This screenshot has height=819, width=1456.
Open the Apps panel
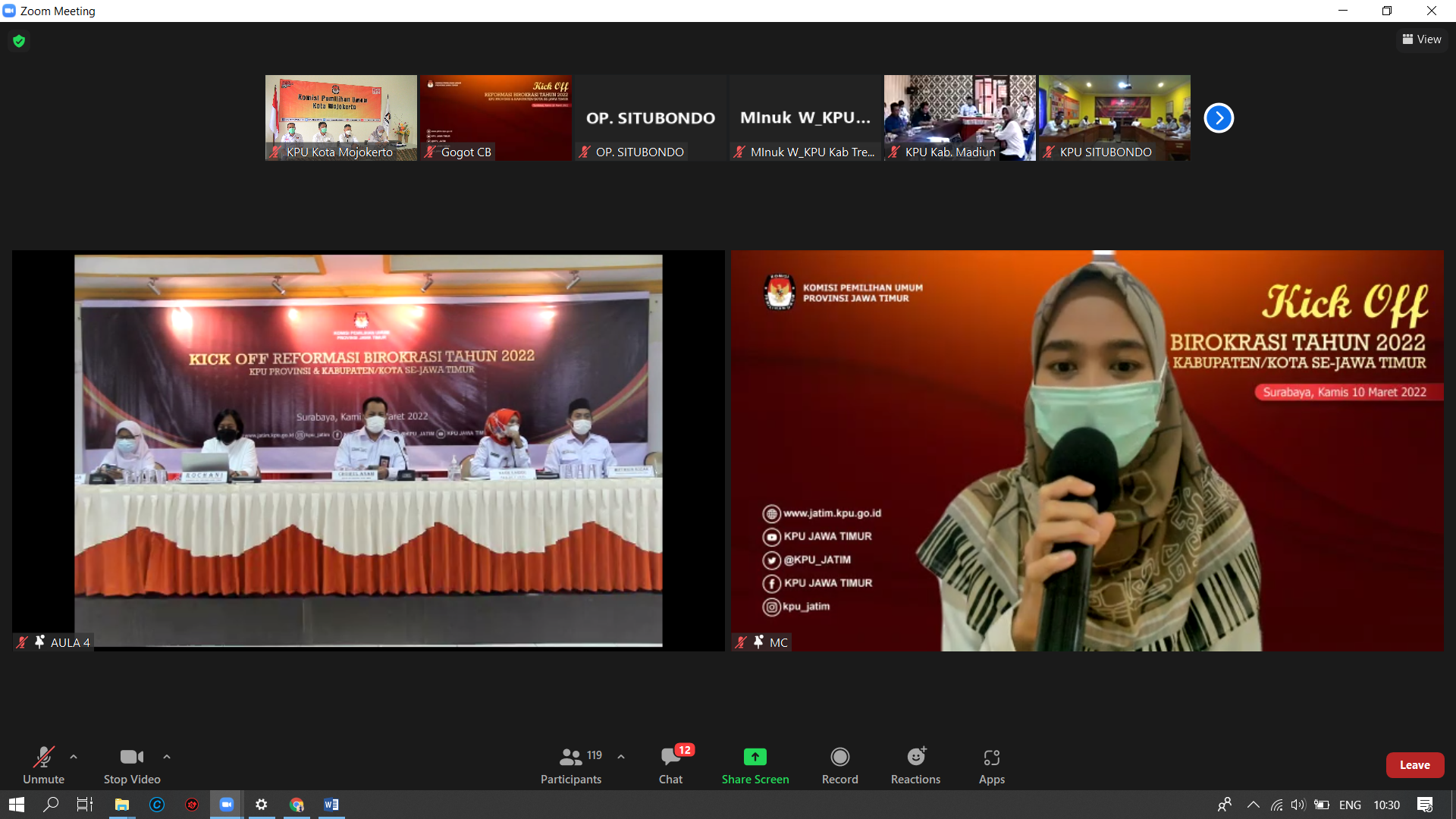tap(991, 765)
